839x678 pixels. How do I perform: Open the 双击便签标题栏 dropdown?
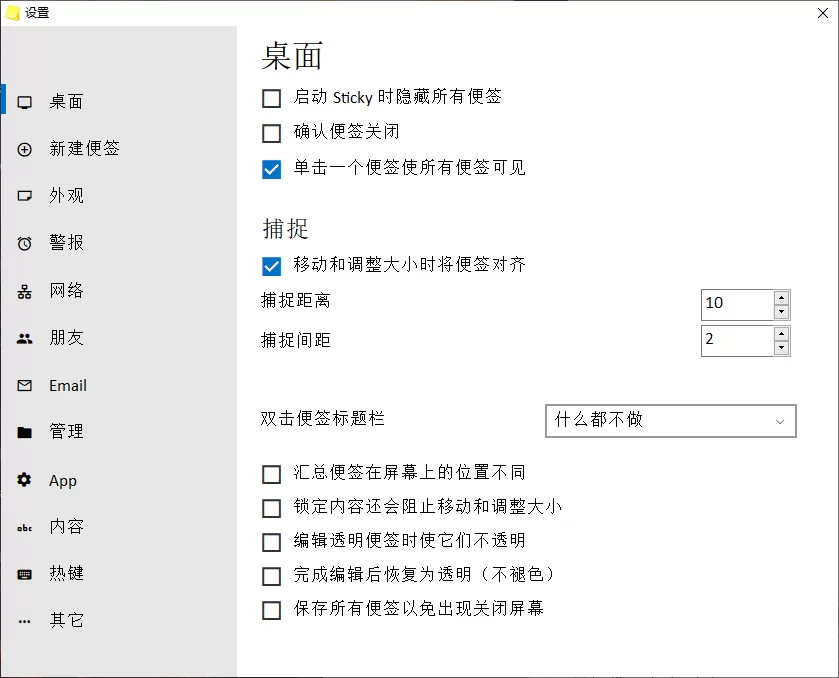pyautogui.click(x=670, y=421)
